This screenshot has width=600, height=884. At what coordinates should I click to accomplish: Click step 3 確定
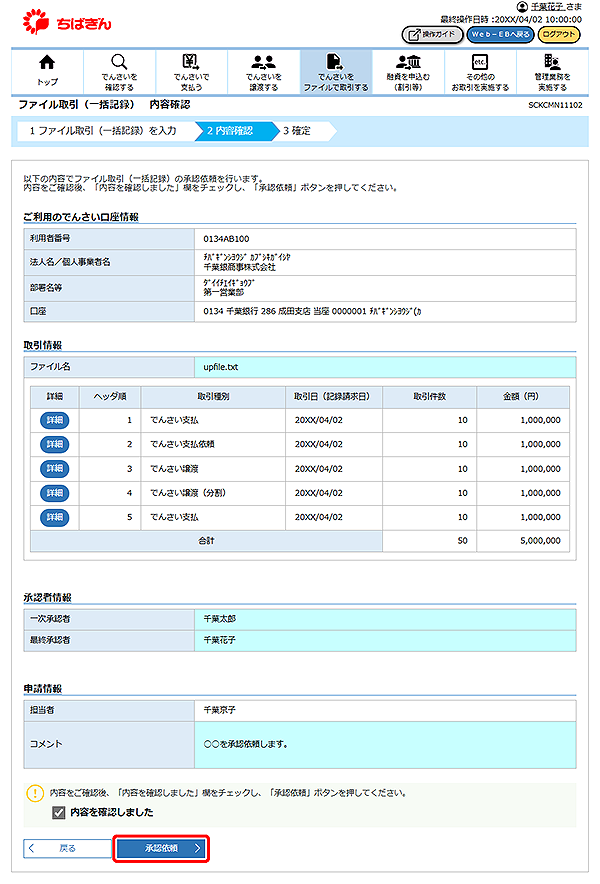pyautogui.click(x=297, y=131)
